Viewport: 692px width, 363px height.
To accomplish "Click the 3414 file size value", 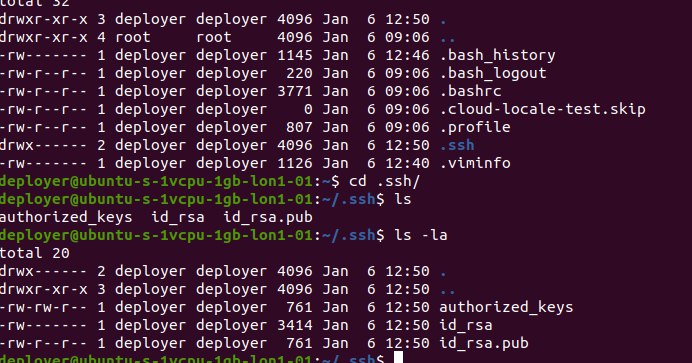I will pos(294,326).
